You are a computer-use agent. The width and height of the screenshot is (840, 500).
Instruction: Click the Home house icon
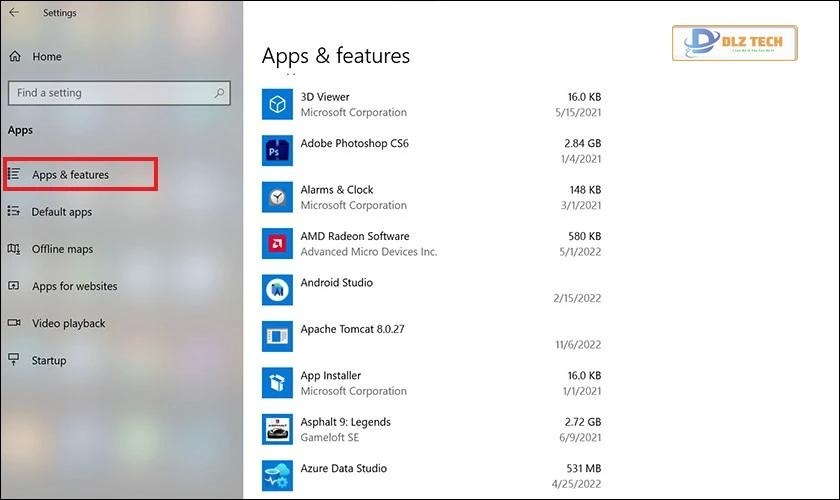pos(15,56)
